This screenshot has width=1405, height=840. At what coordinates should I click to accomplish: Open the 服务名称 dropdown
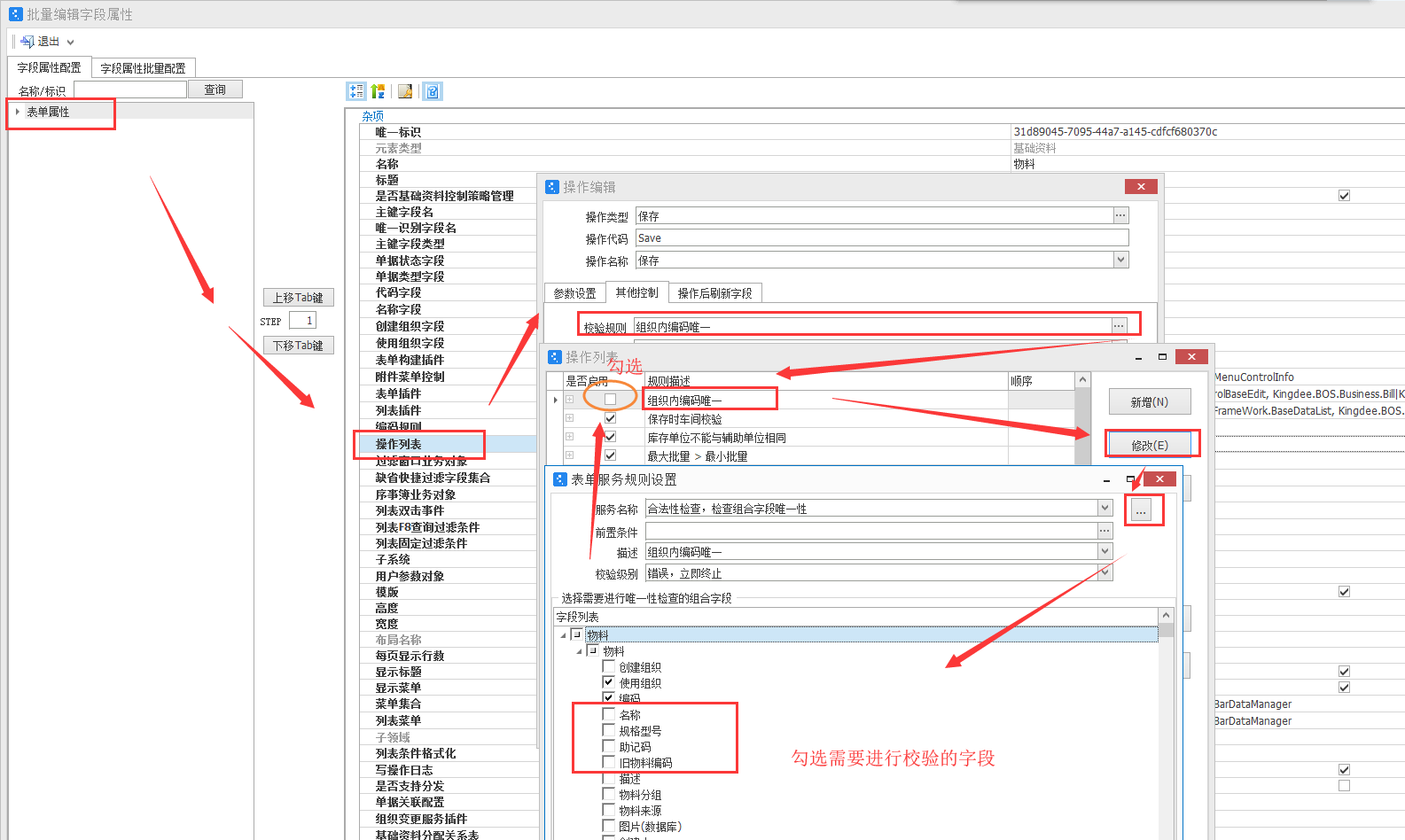(x=1104, y=509)
